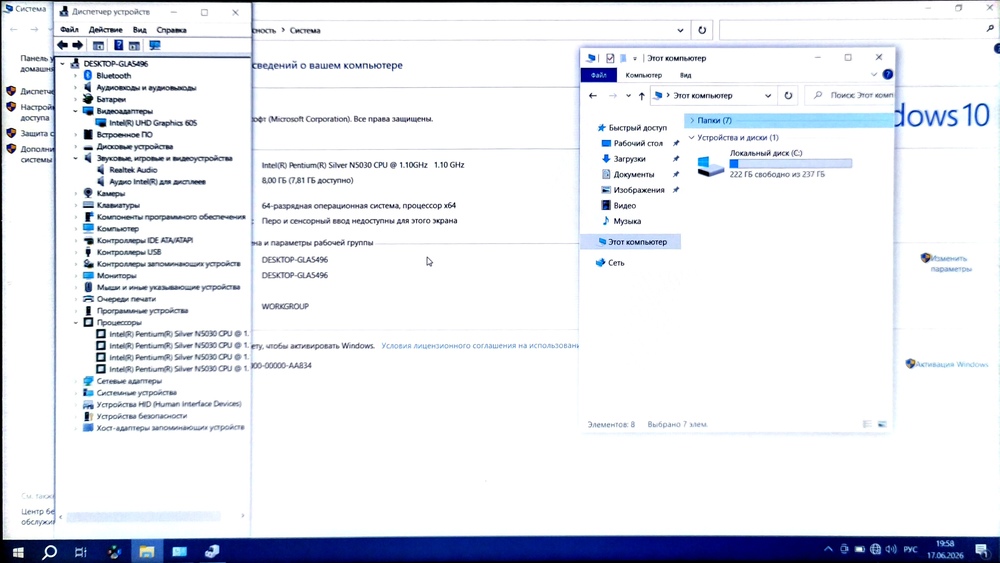The width and height of the screenshot is (1000, 563).
Task: Select Сетевые адаптеры category
Action: point(129,381)
